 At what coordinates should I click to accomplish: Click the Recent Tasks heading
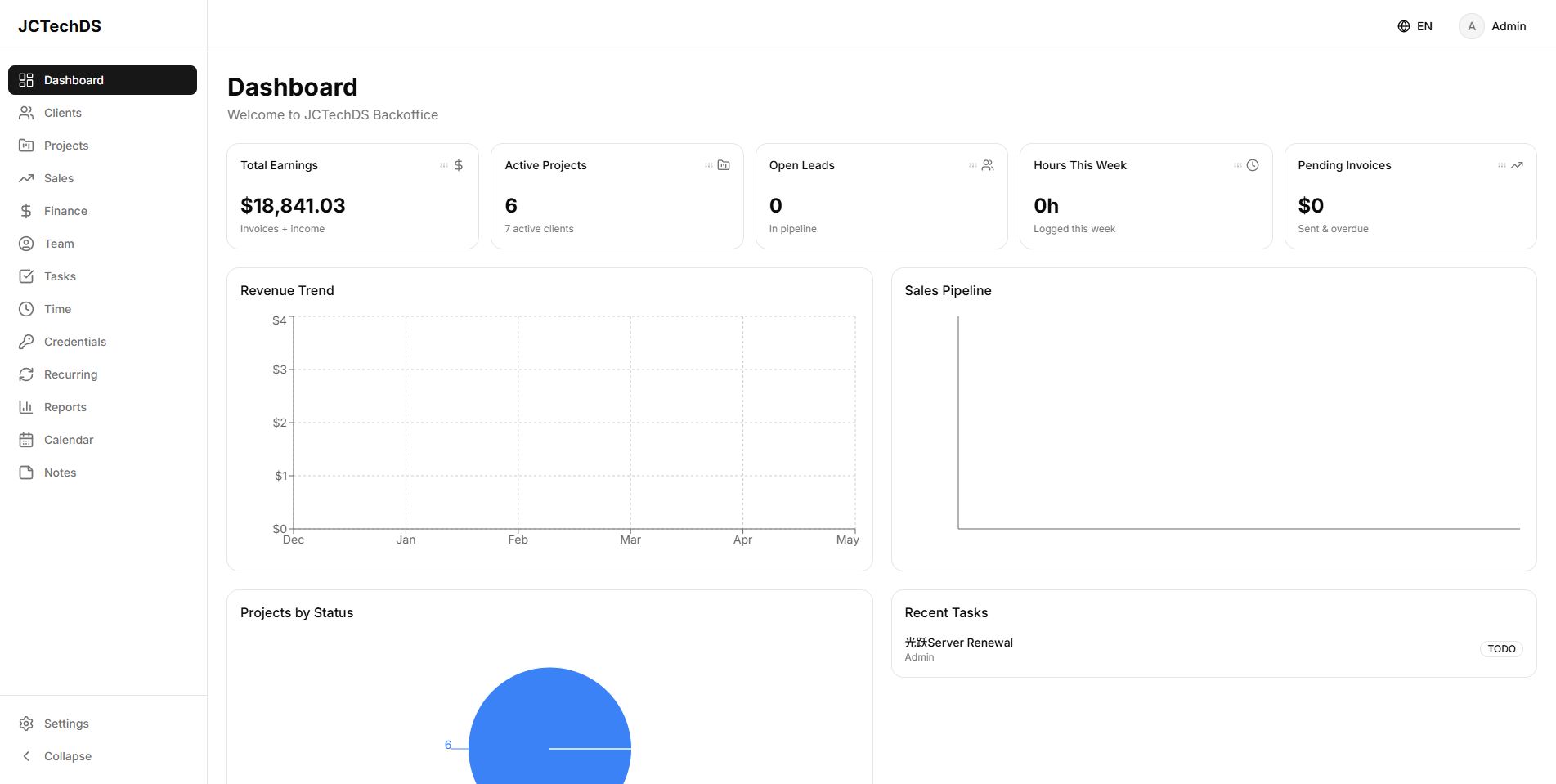pos(946,612)
